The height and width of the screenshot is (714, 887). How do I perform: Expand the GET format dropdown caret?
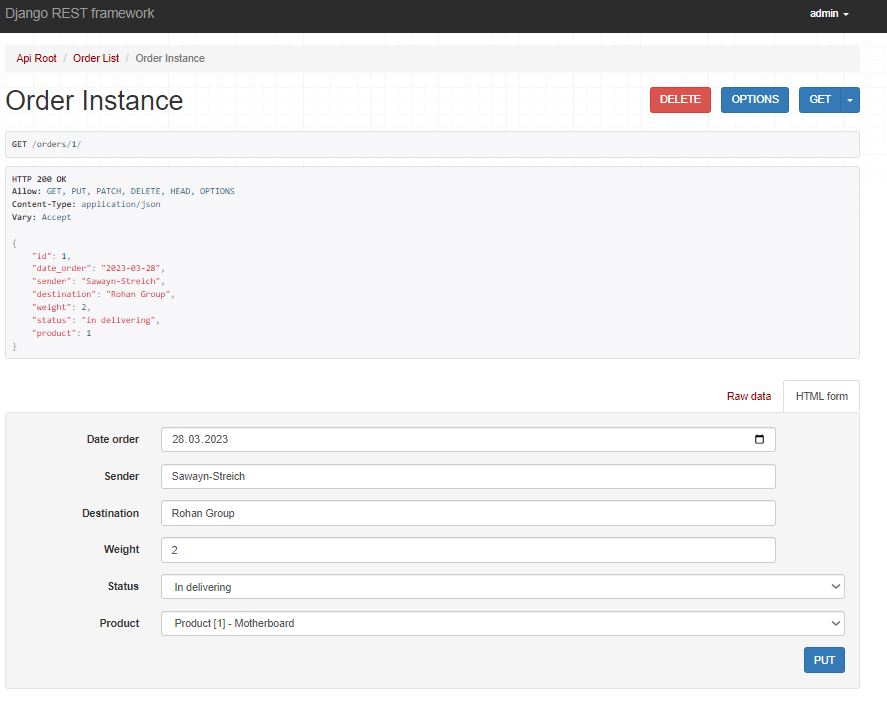coord(850,100)
